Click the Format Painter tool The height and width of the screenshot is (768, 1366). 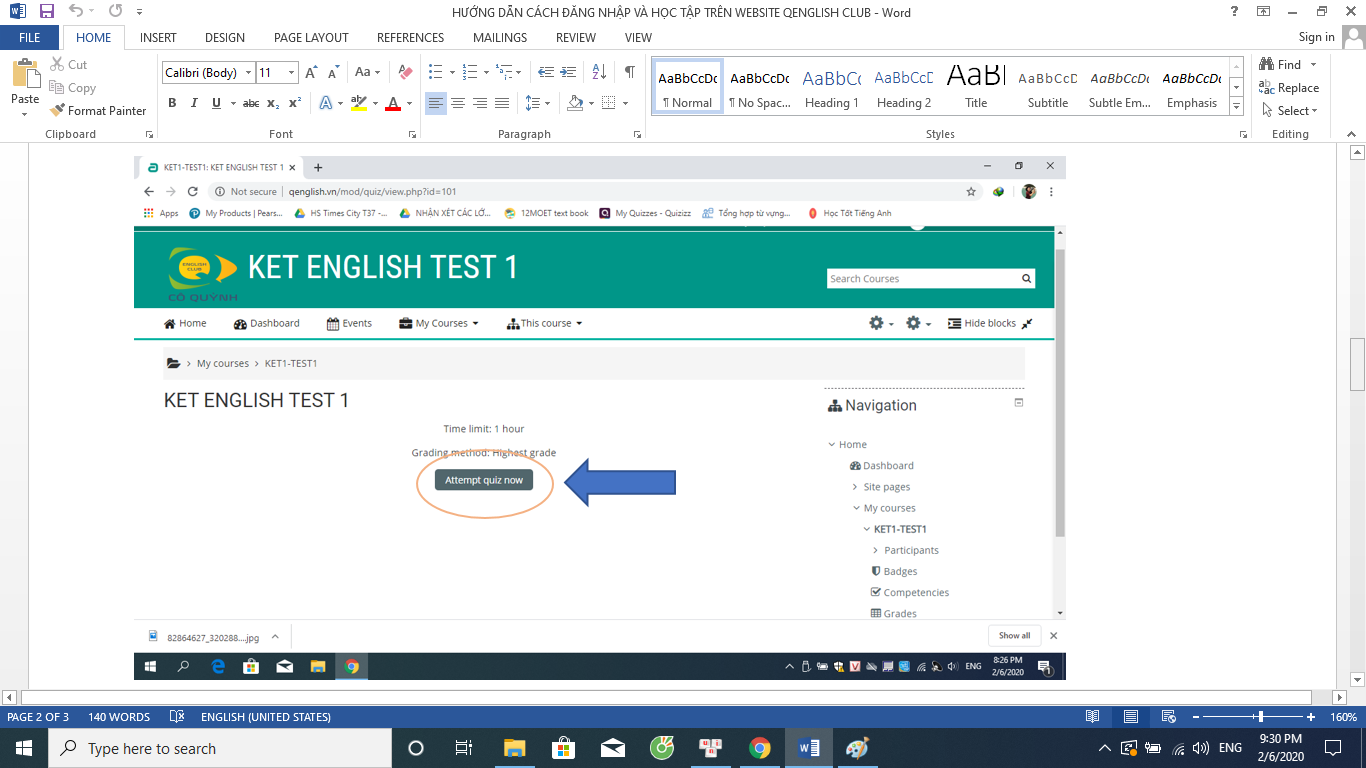tap(98, 111)
